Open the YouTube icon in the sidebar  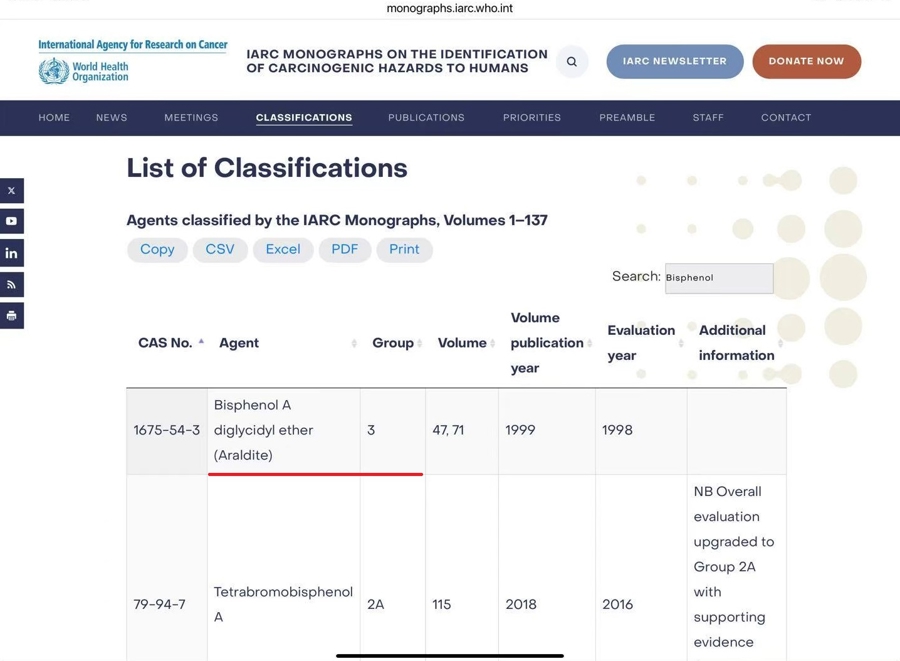click(12, 221)
